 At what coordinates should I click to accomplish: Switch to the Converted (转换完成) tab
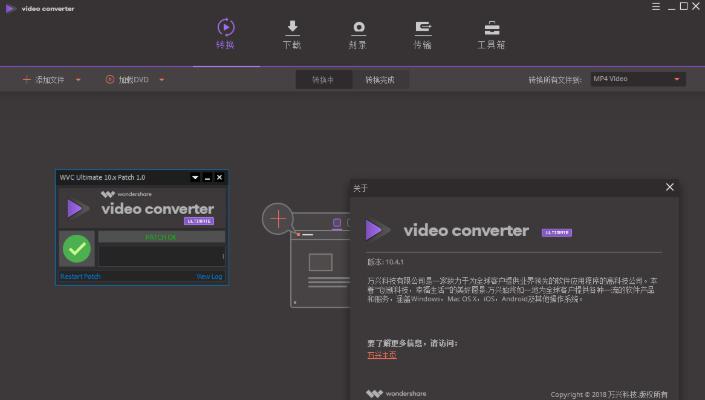click(380, 80)
